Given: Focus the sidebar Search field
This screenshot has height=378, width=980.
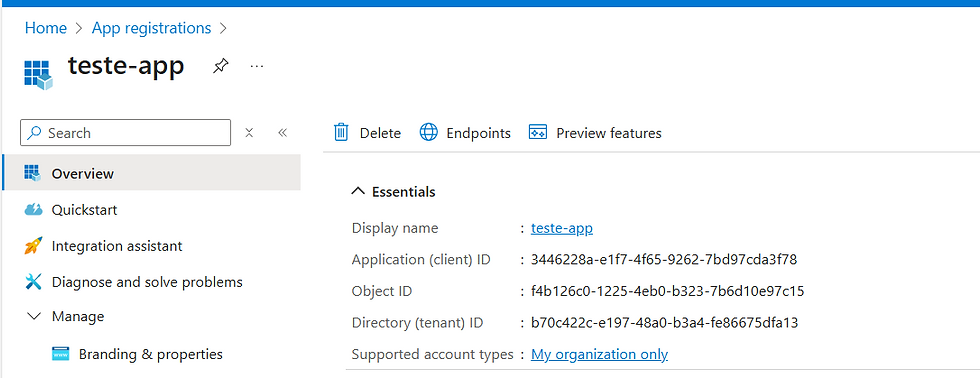Looking at the screenshot, I should 126,132.
